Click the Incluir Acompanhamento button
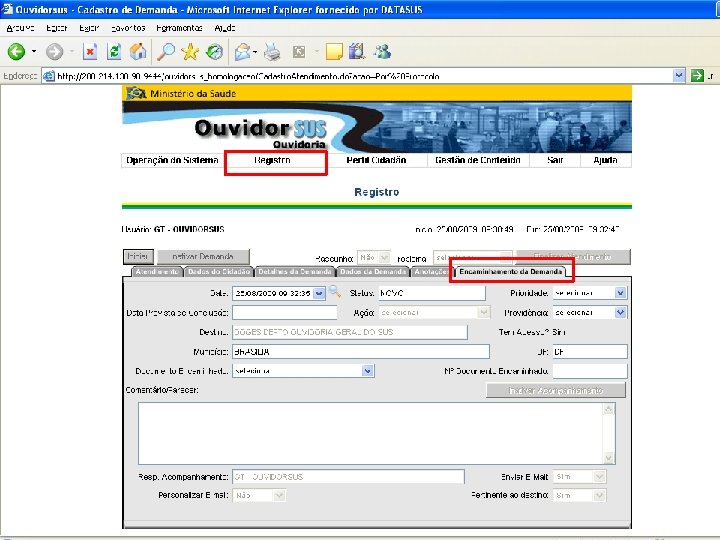The height and width of the screenshot is (540, 720). click(x=556, y=390)
